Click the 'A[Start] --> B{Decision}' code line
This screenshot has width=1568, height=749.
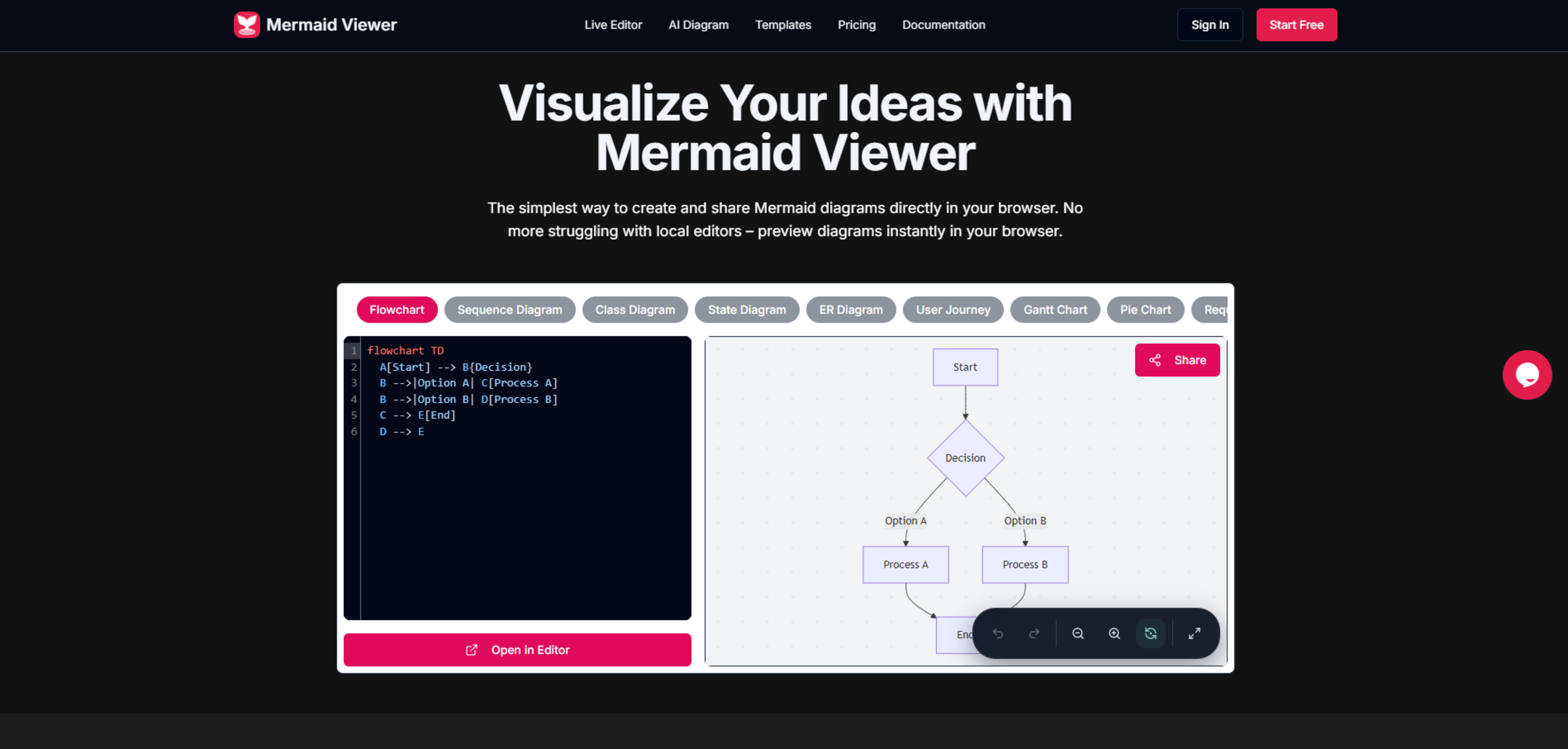tap(456, 367)
